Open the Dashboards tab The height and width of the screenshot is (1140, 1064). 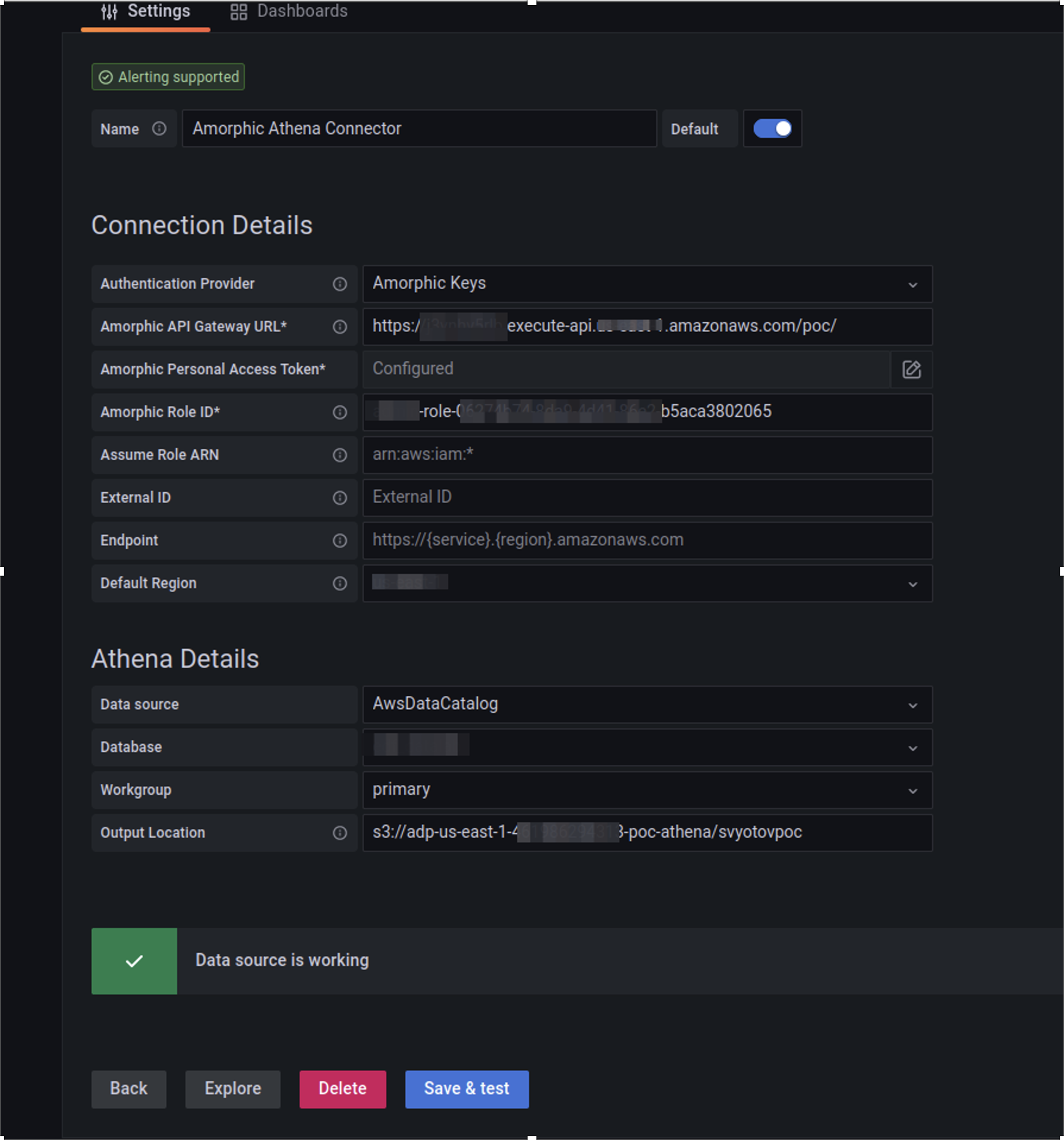tap(289, 11)
